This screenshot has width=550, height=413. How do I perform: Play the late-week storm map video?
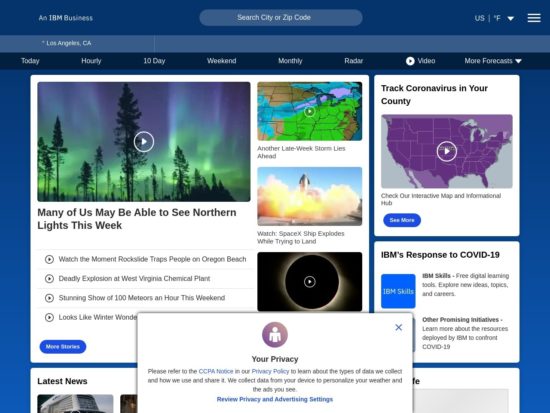309,112
